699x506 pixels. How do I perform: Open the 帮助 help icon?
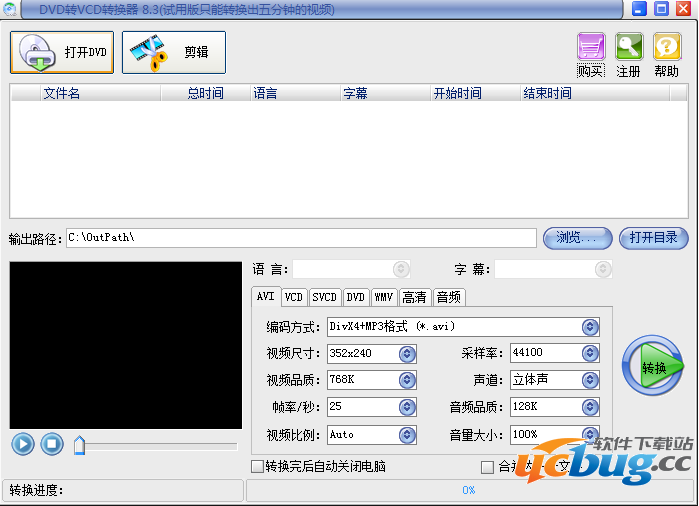coord(666,48)
